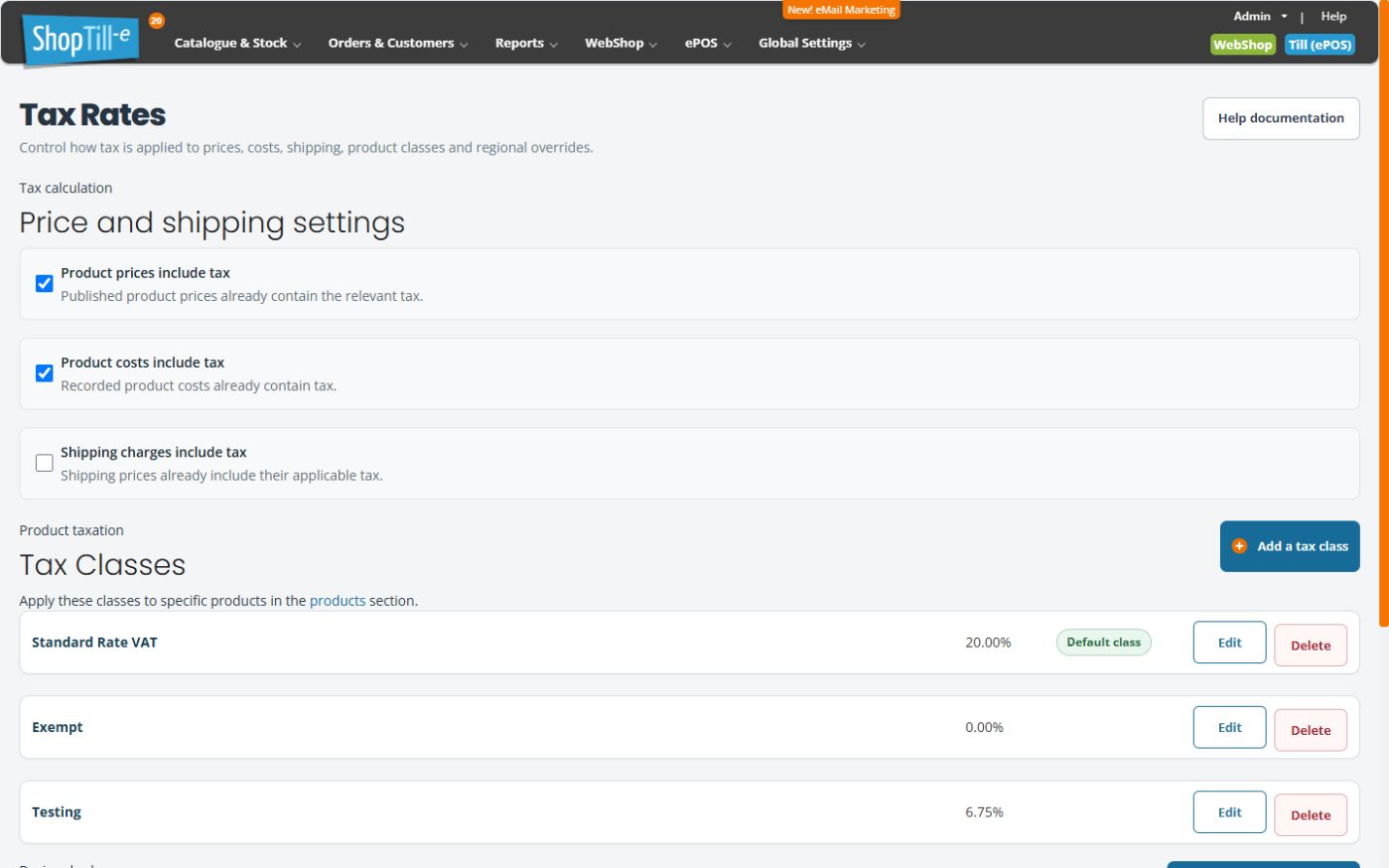Uncheck Product costs include tax
This screenshot has height=868, width=1389.
click(45, 373)
